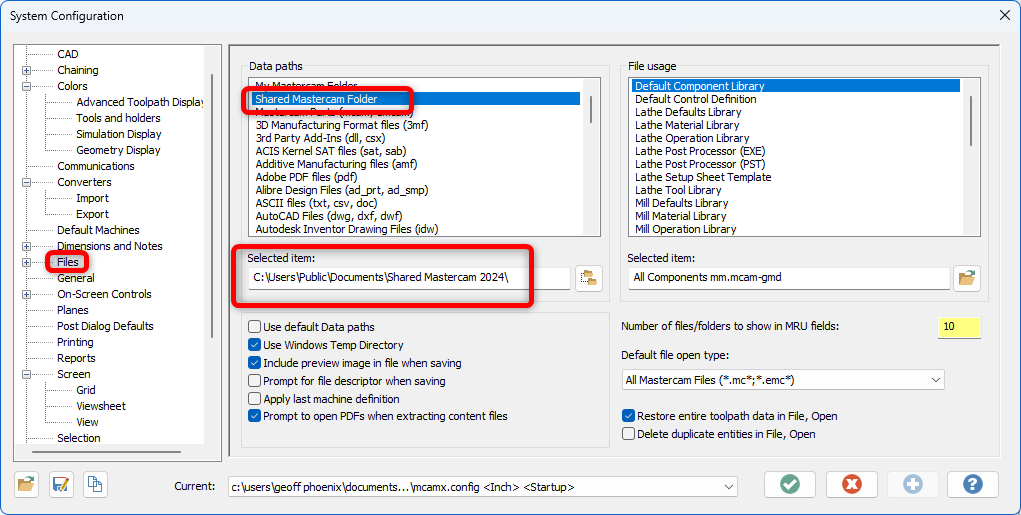Select Shared Mastercam Folder data path
The height and width of the screenshot is (515, 1021).
[x=416, y=99]
